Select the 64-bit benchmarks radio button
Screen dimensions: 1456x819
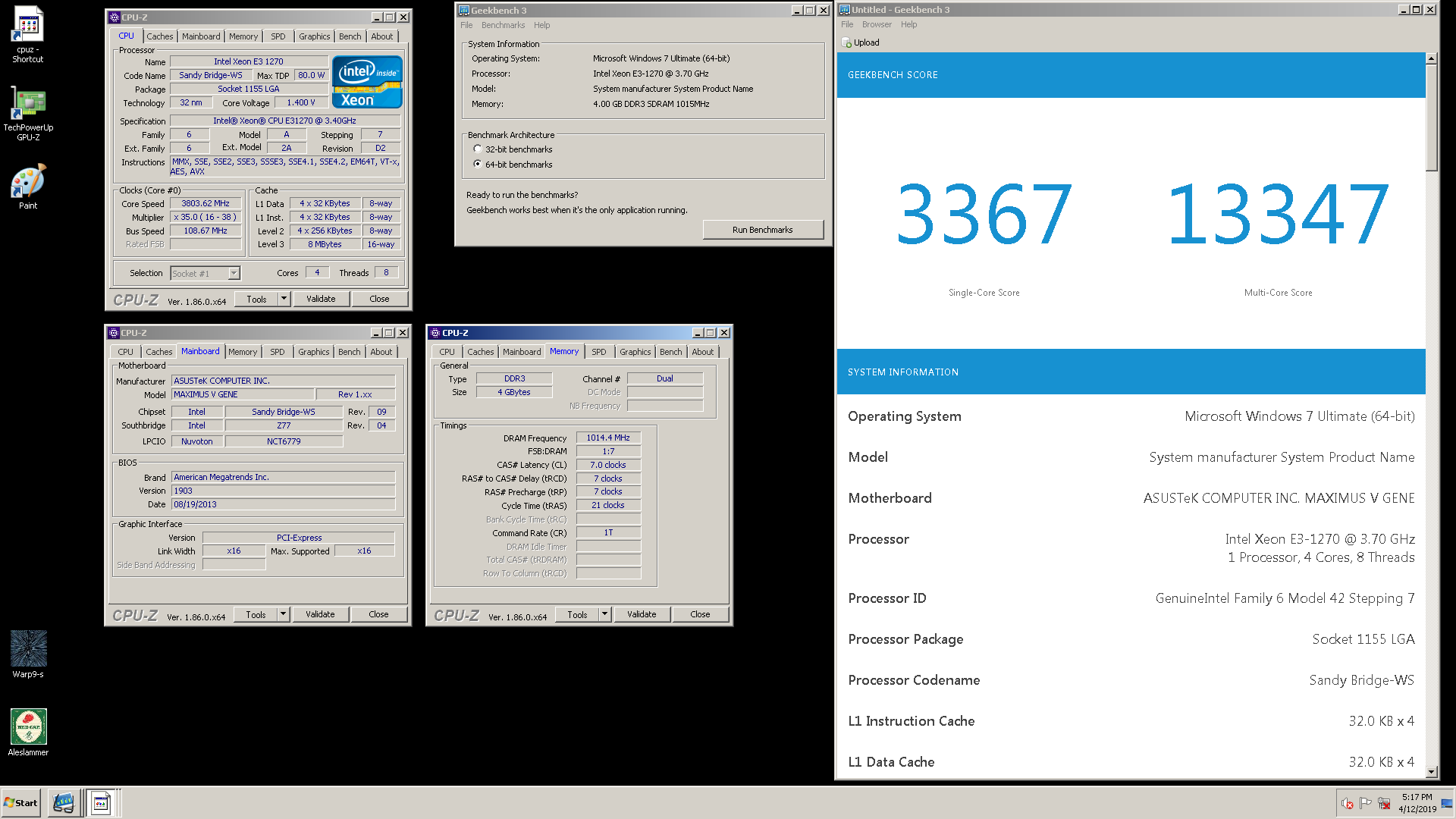477,164
